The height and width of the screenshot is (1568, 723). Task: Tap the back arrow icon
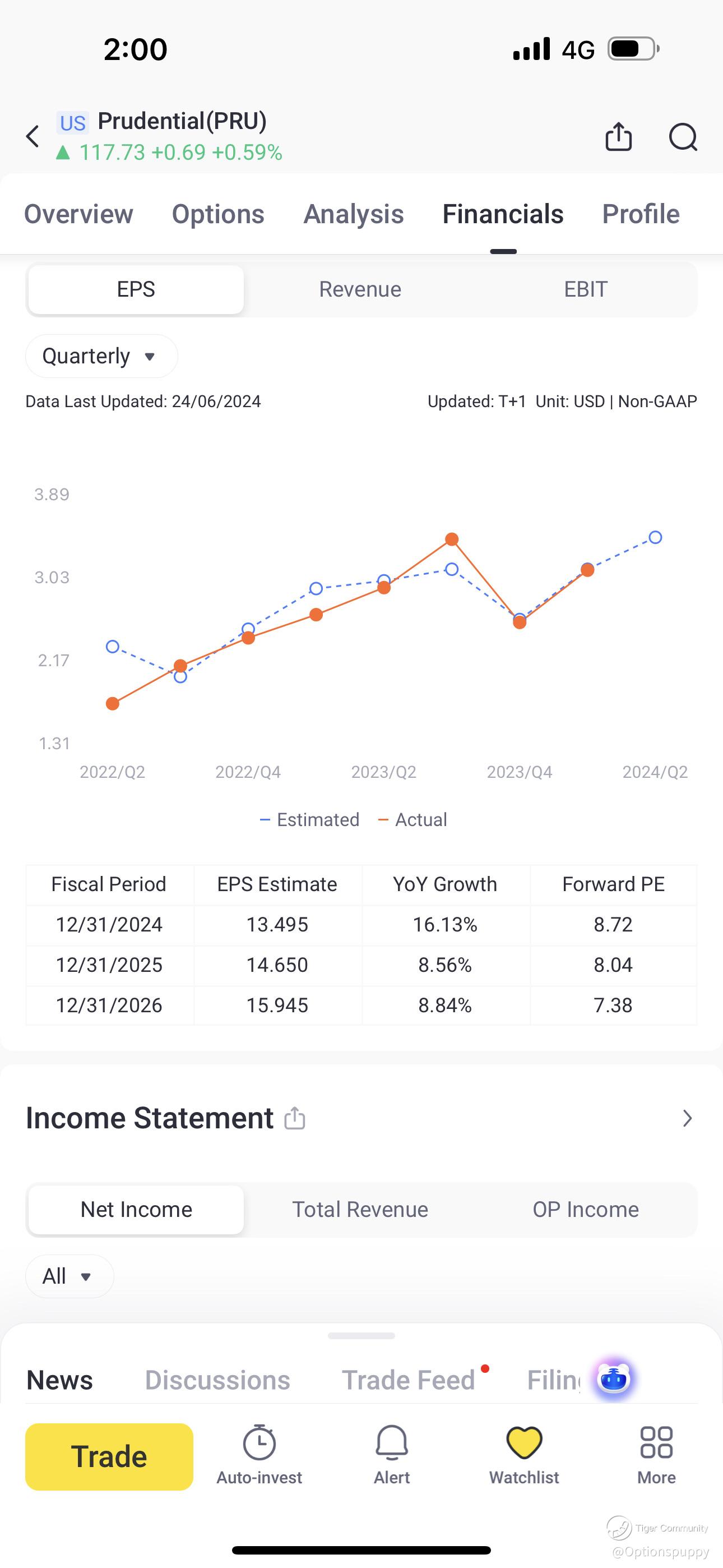tap(33, 136)
